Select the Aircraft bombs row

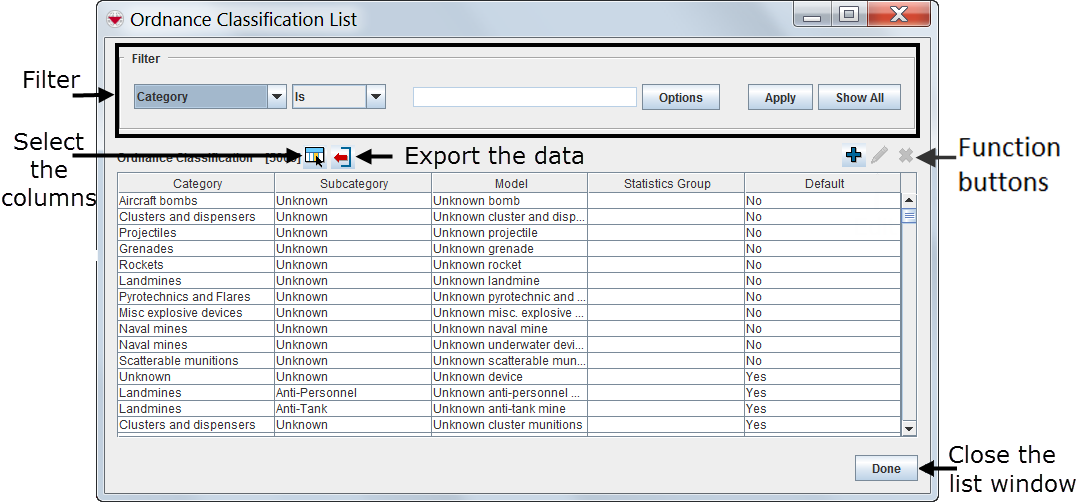pyautogui.click(x=197, y=201)
